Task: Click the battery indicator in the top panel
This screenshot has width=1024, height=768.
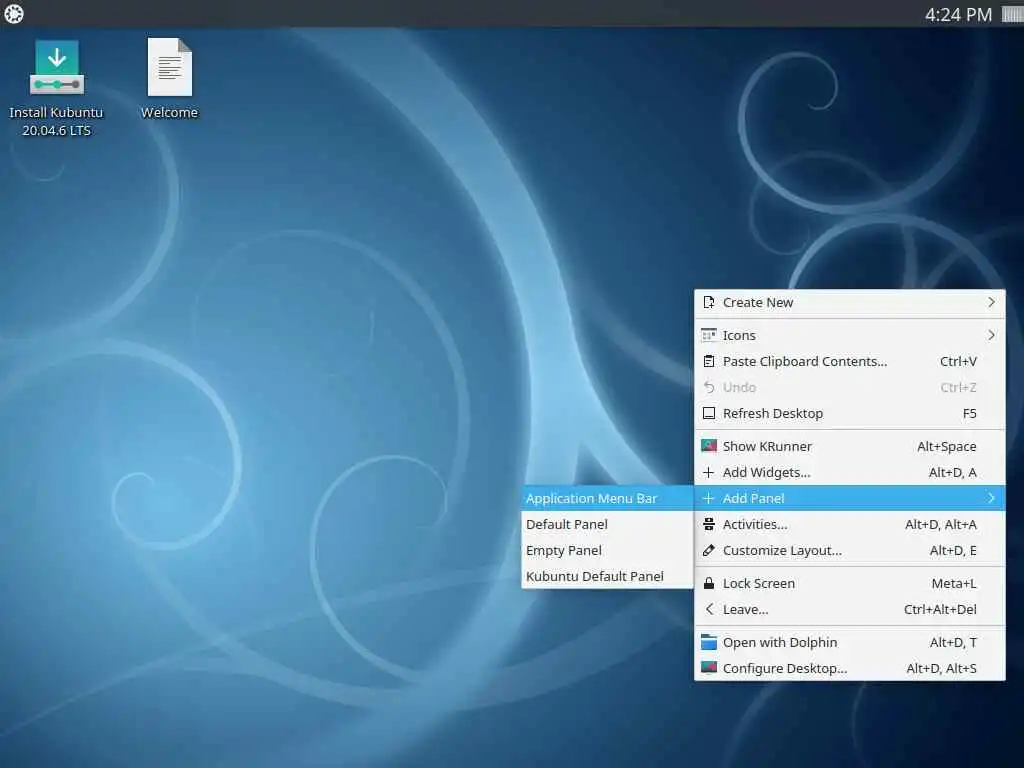Action: (x=1013, y=14)
